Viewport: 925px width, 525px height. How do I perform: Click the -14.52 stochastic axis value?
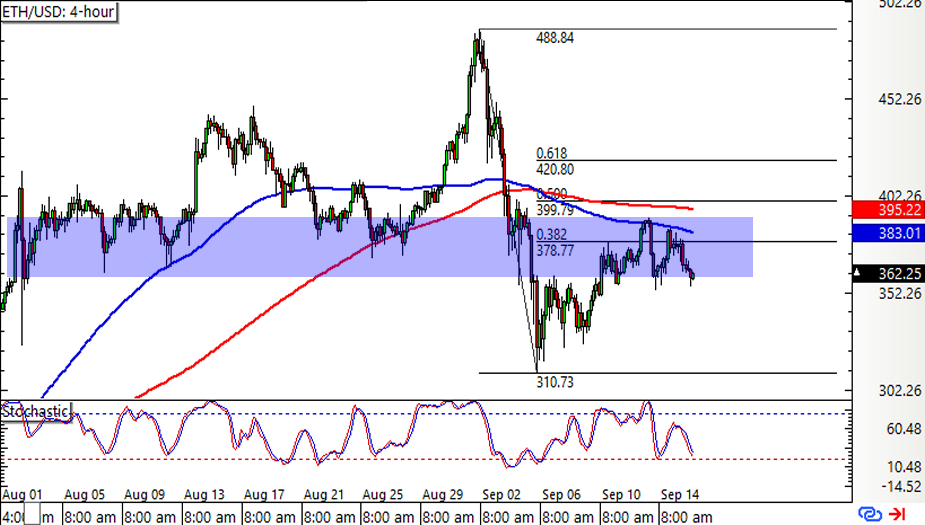tap(901, 487)
